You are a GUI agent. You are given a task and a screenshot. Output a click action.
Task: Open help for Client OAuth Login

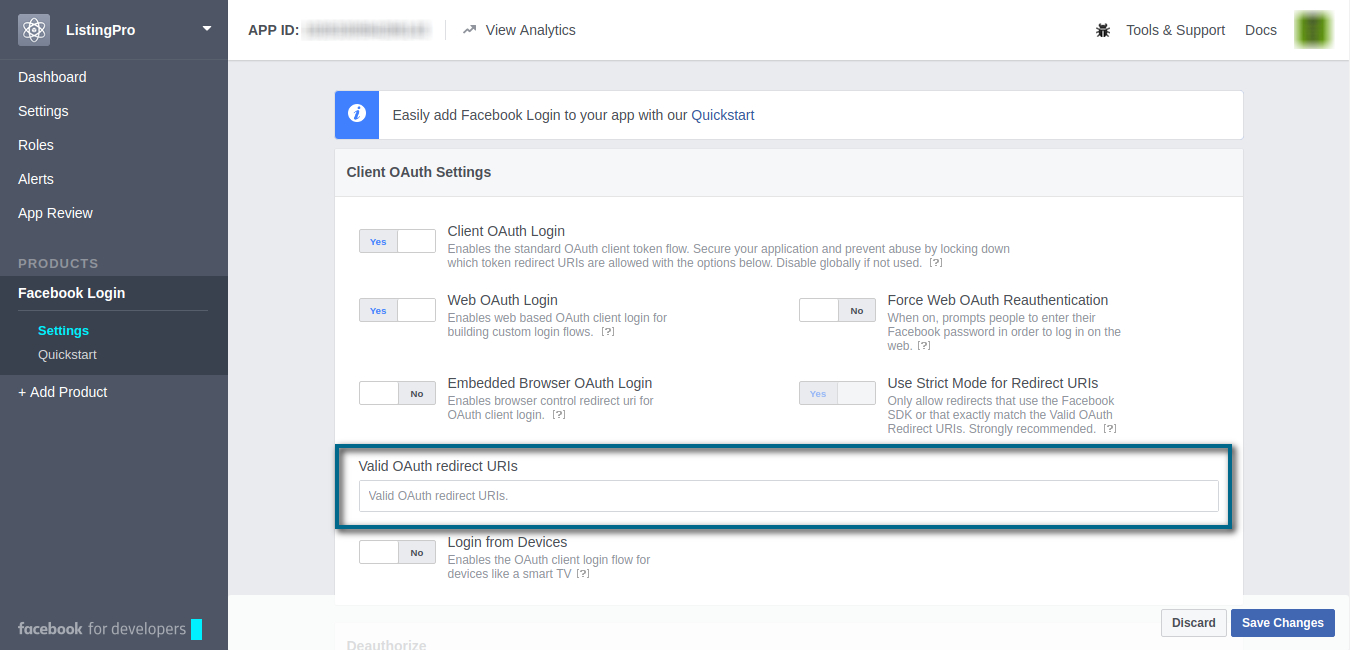[936, 263]
